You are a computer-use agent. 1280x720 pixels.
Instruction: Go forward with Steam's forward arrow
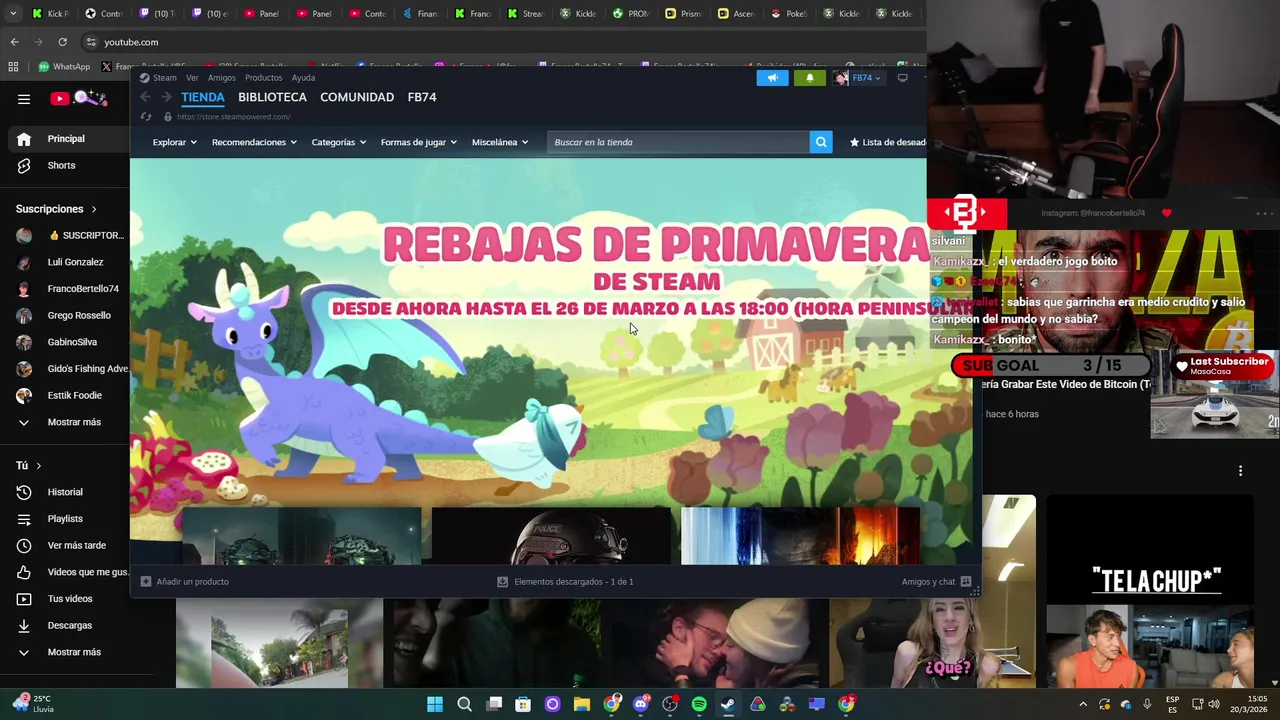click(x=166, y=97)
